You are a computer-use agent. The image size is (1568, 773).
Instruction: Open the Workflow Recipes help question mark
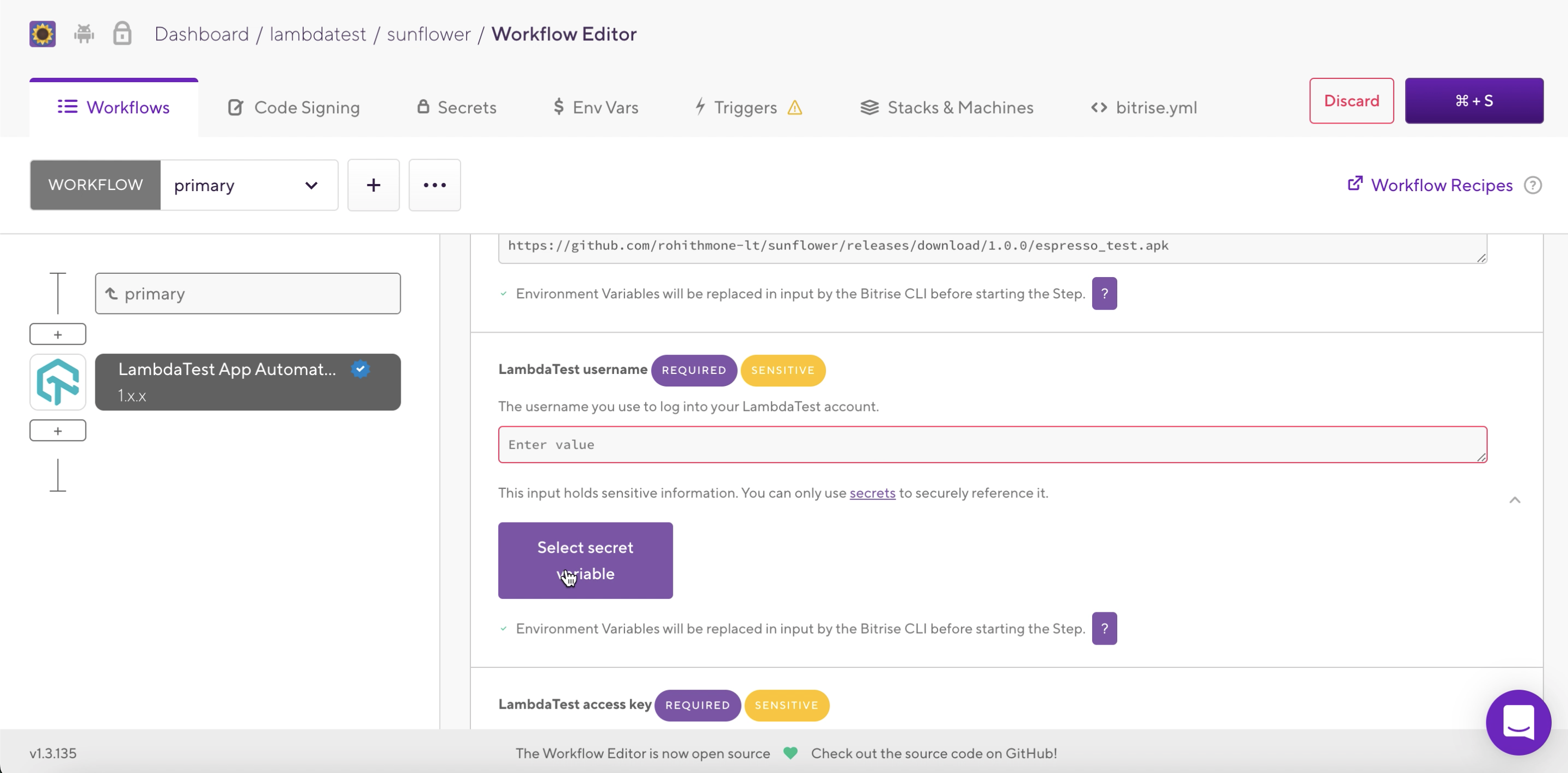tap(1533, 185)
